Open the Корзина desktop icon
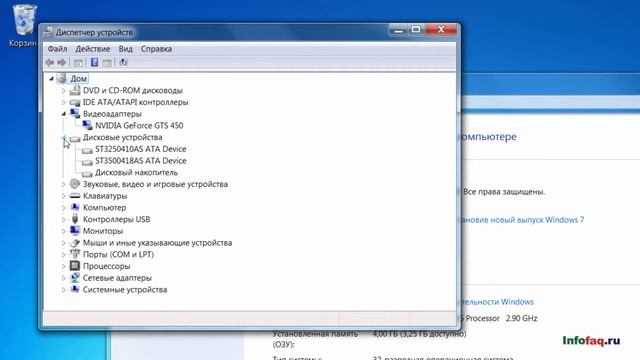Viewport: 640px width, 360px height. coord(23,25)
